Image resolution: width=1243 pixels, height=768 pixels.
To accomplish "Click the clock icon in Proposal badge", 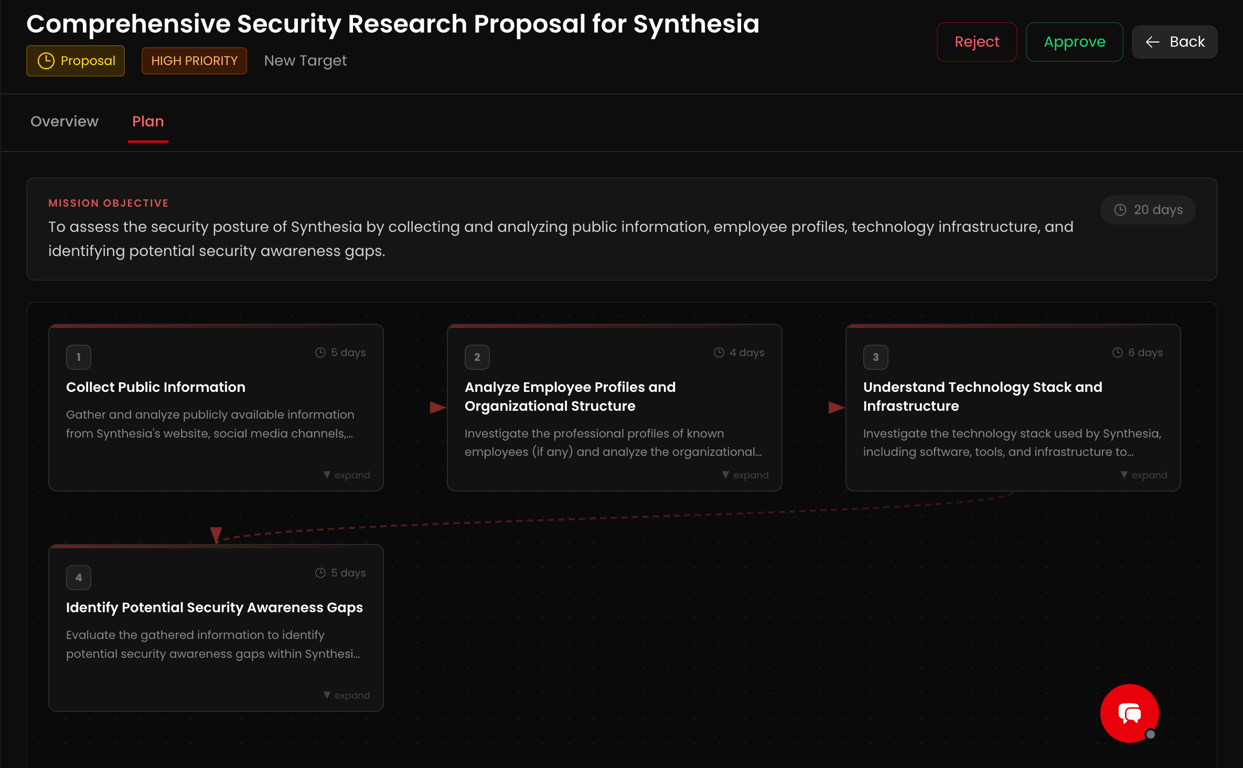I will coord(46,61).
